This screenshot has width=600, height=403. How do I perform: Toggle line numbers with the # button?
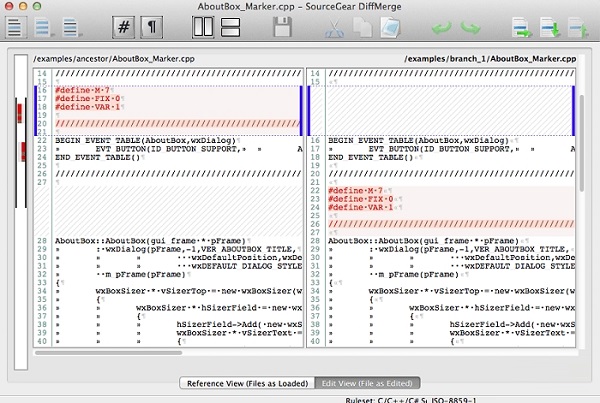coord(124,27)
